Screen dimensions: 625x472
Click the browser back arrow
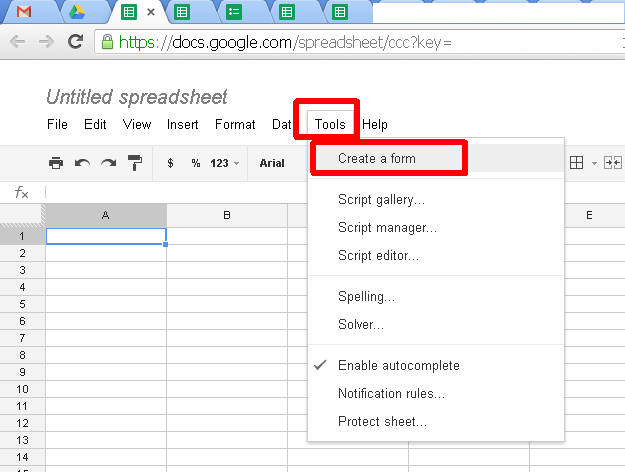pos(18,41)
